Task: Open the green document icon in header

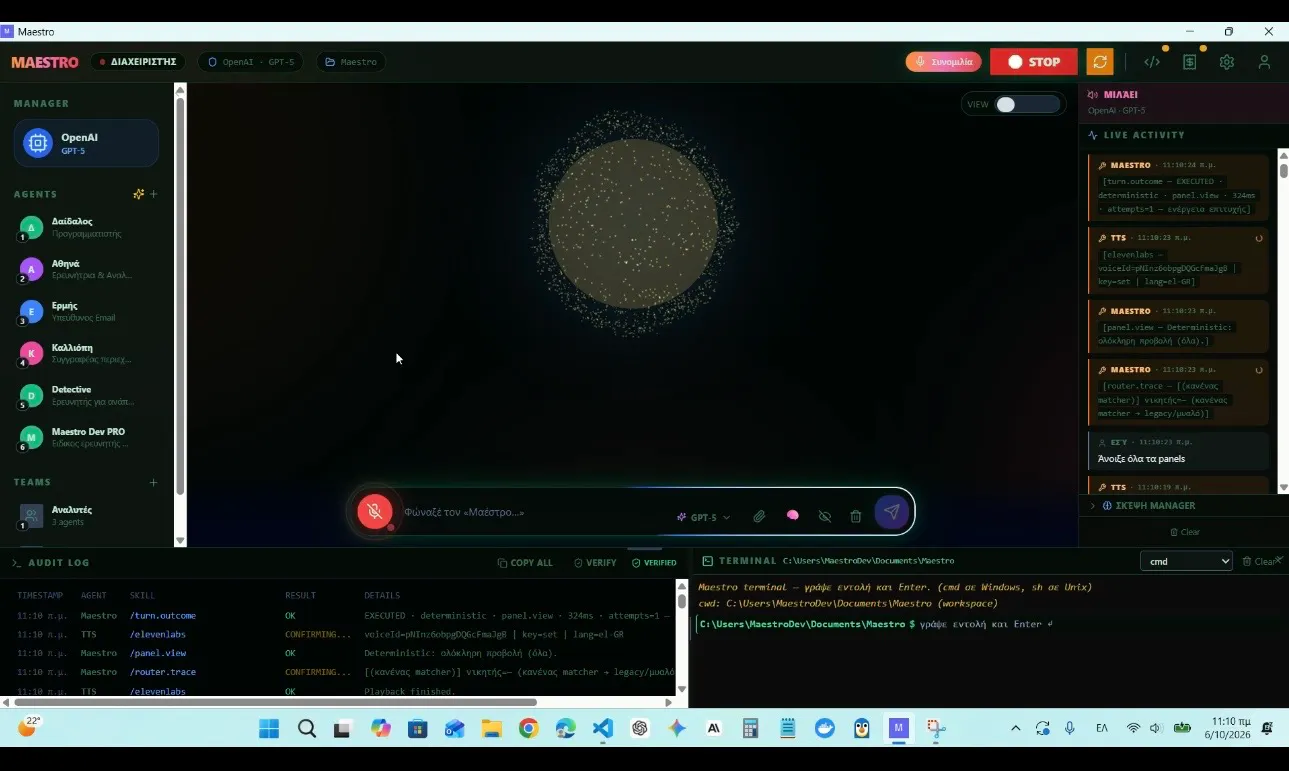Action: point(1189,62)
